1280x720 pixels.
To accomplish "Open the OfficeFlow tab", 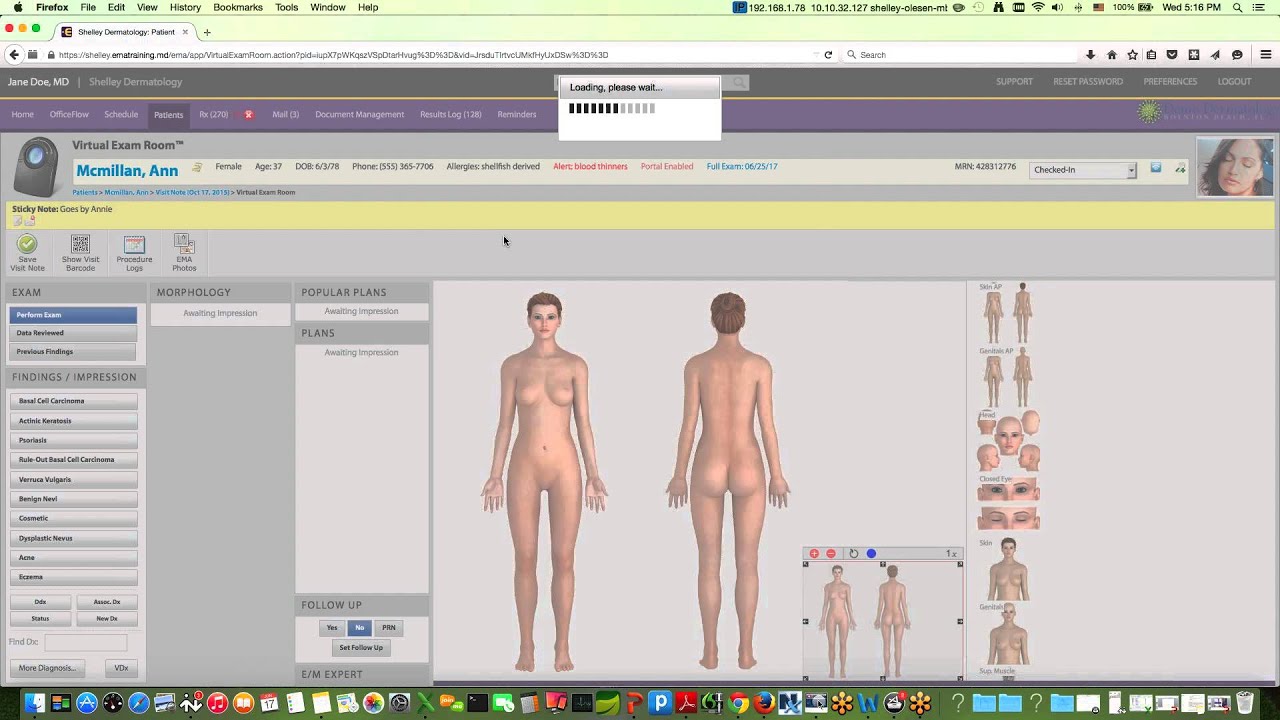I will [x=69, y=114].
